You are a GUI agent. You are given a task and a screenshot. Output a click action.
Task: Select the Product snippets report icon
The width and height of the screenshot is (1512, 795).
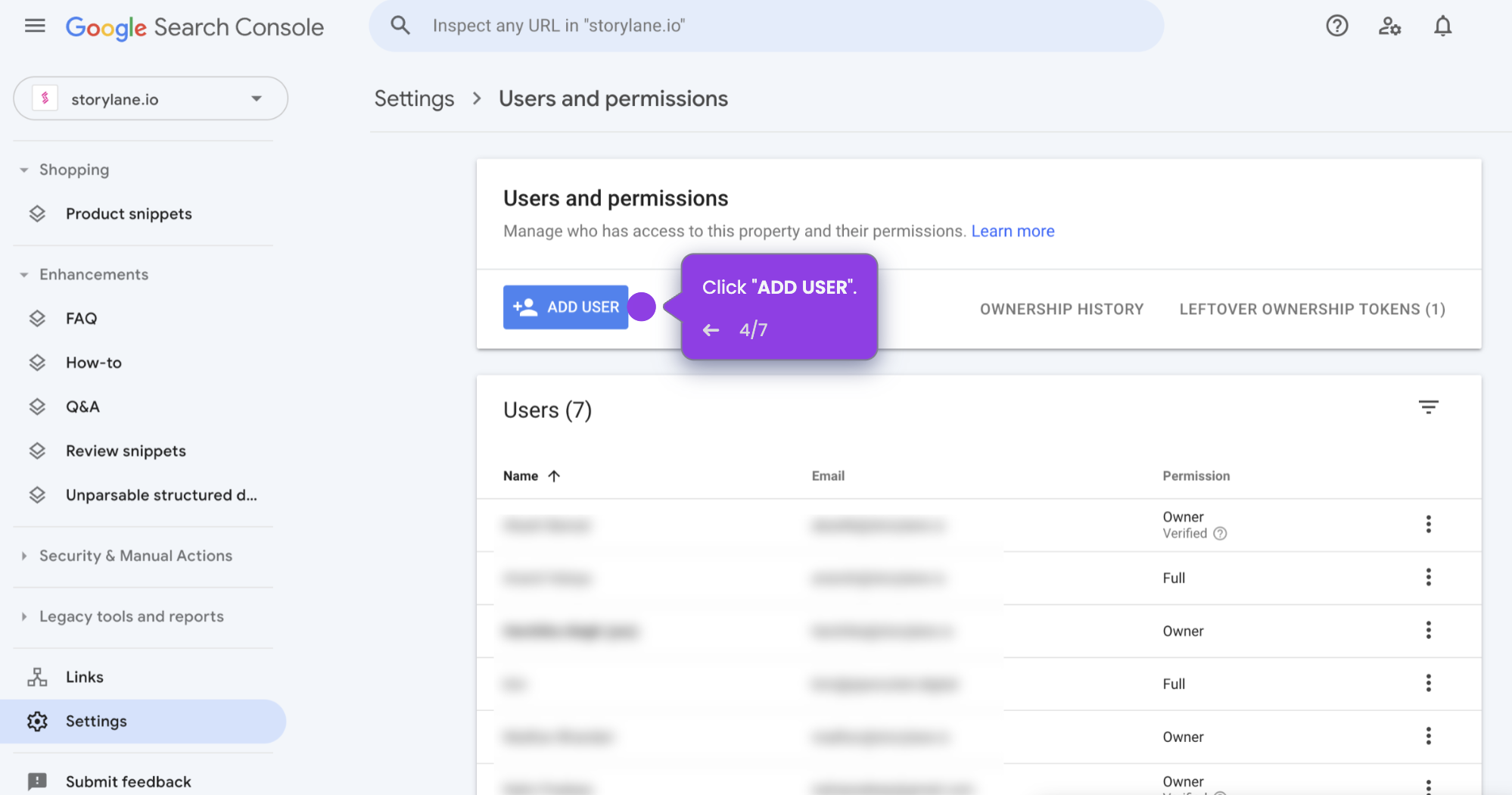(37, 214)
